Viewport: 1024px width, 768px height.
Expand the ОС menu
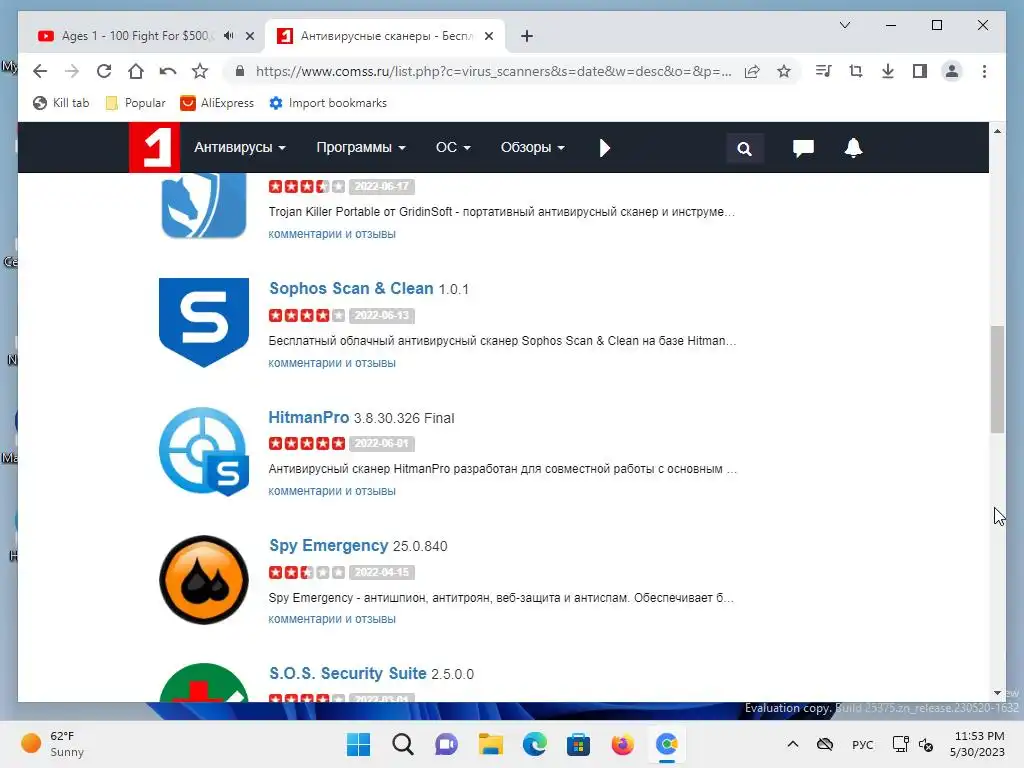(453, 148)
